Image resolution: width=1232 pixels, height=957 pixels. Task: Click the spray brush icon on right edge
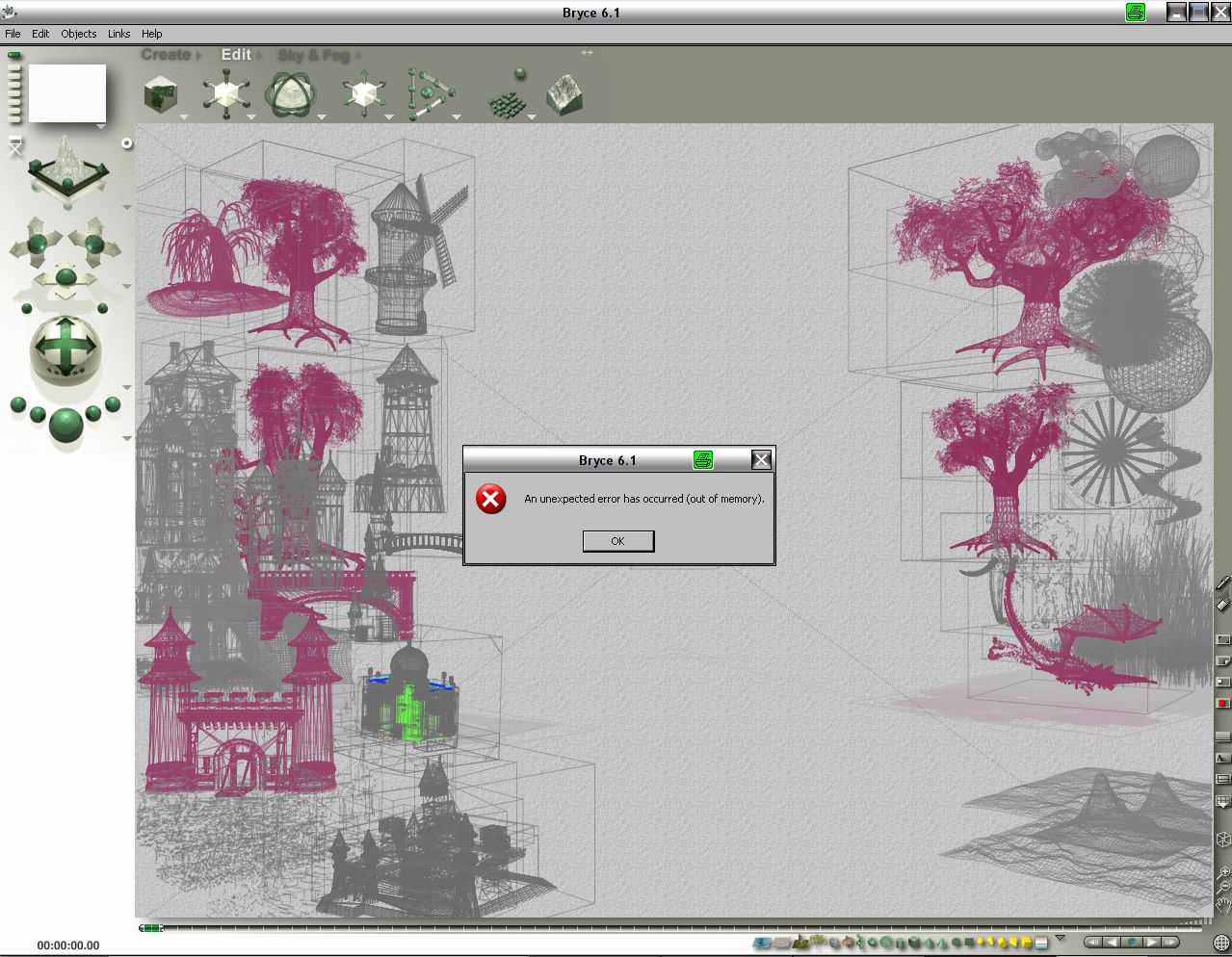(1222, 583)
